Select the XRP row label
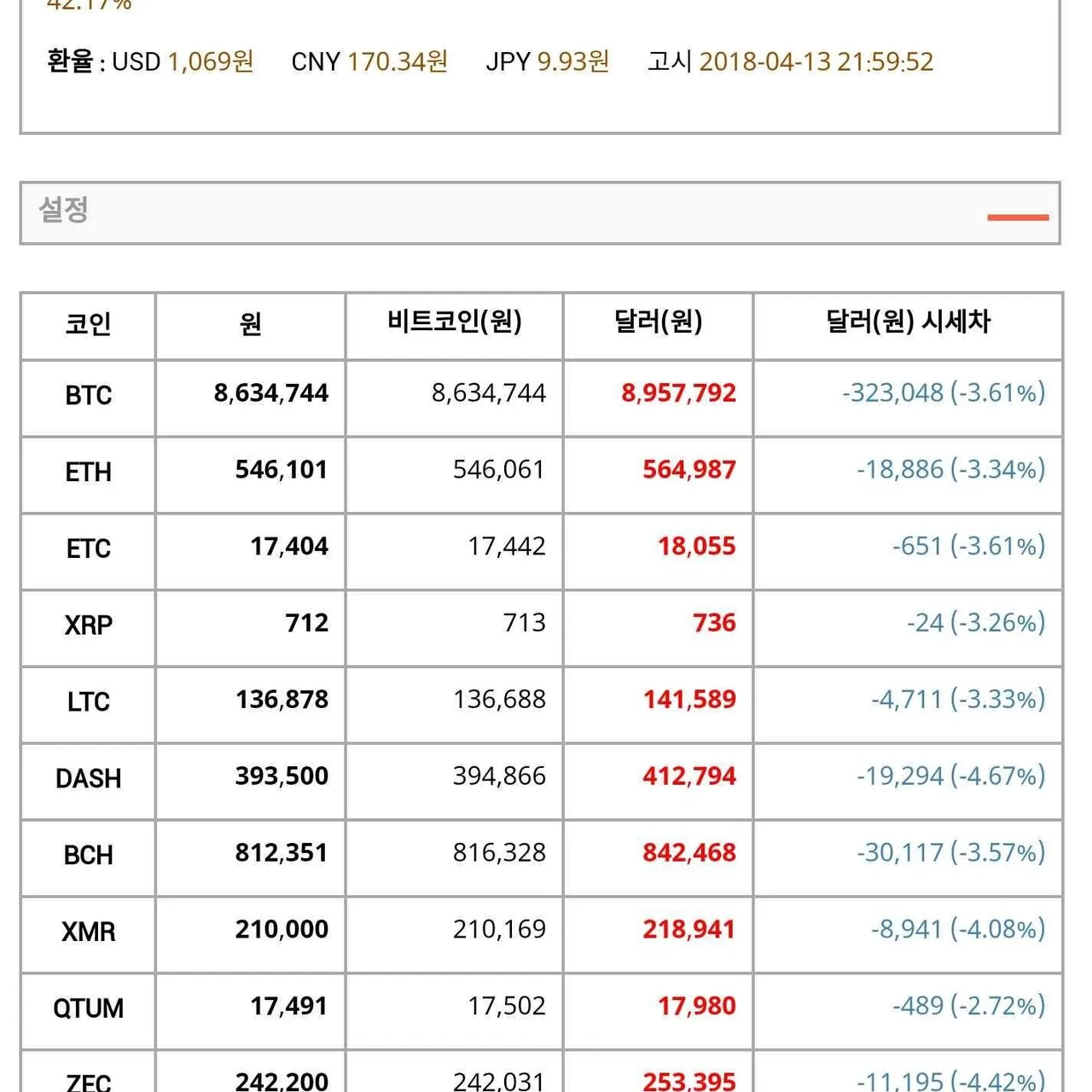 pos(89,625)
